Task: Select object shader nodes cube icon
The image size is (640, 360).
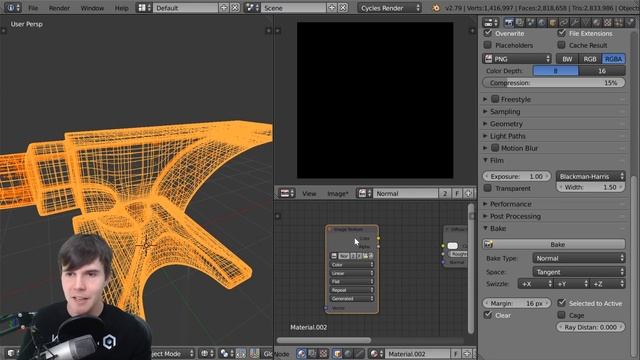Action: (x=337, y=353)
